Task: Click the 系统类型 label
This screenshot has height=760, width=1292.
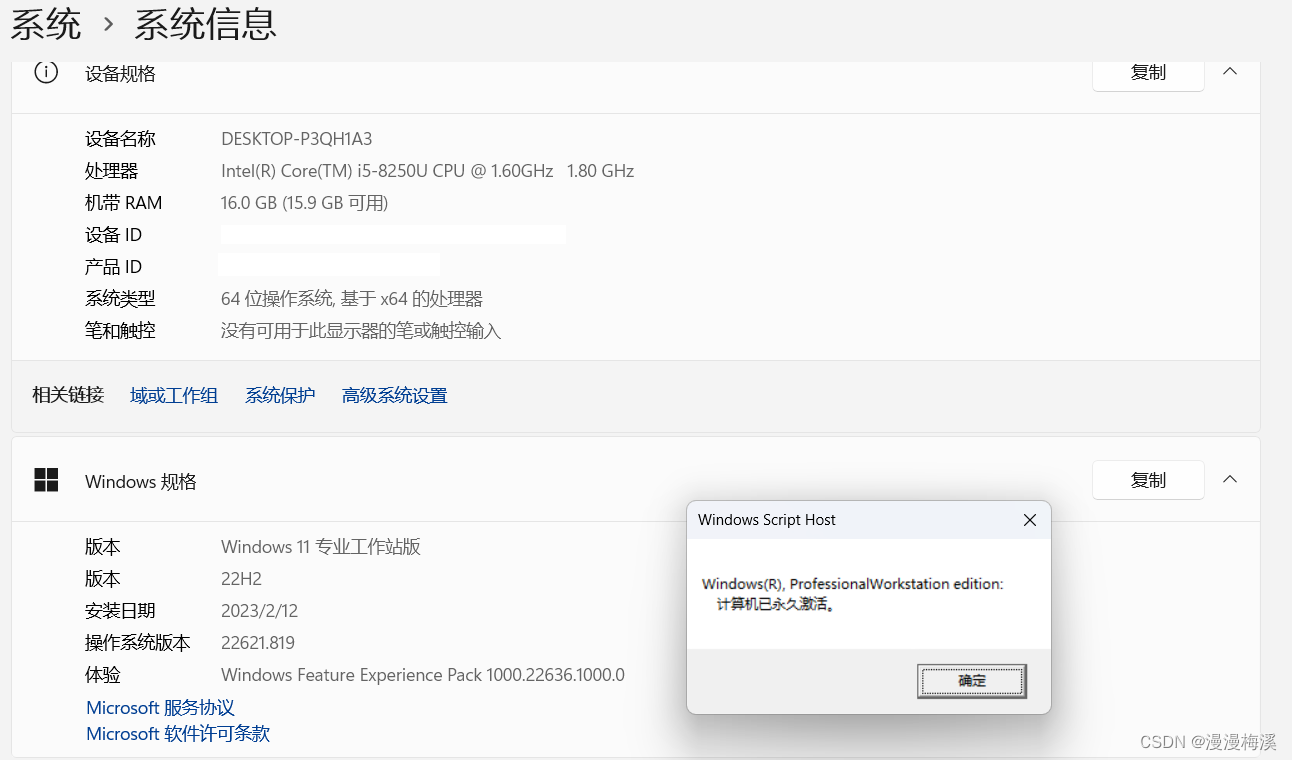Action: pos(120,299)
